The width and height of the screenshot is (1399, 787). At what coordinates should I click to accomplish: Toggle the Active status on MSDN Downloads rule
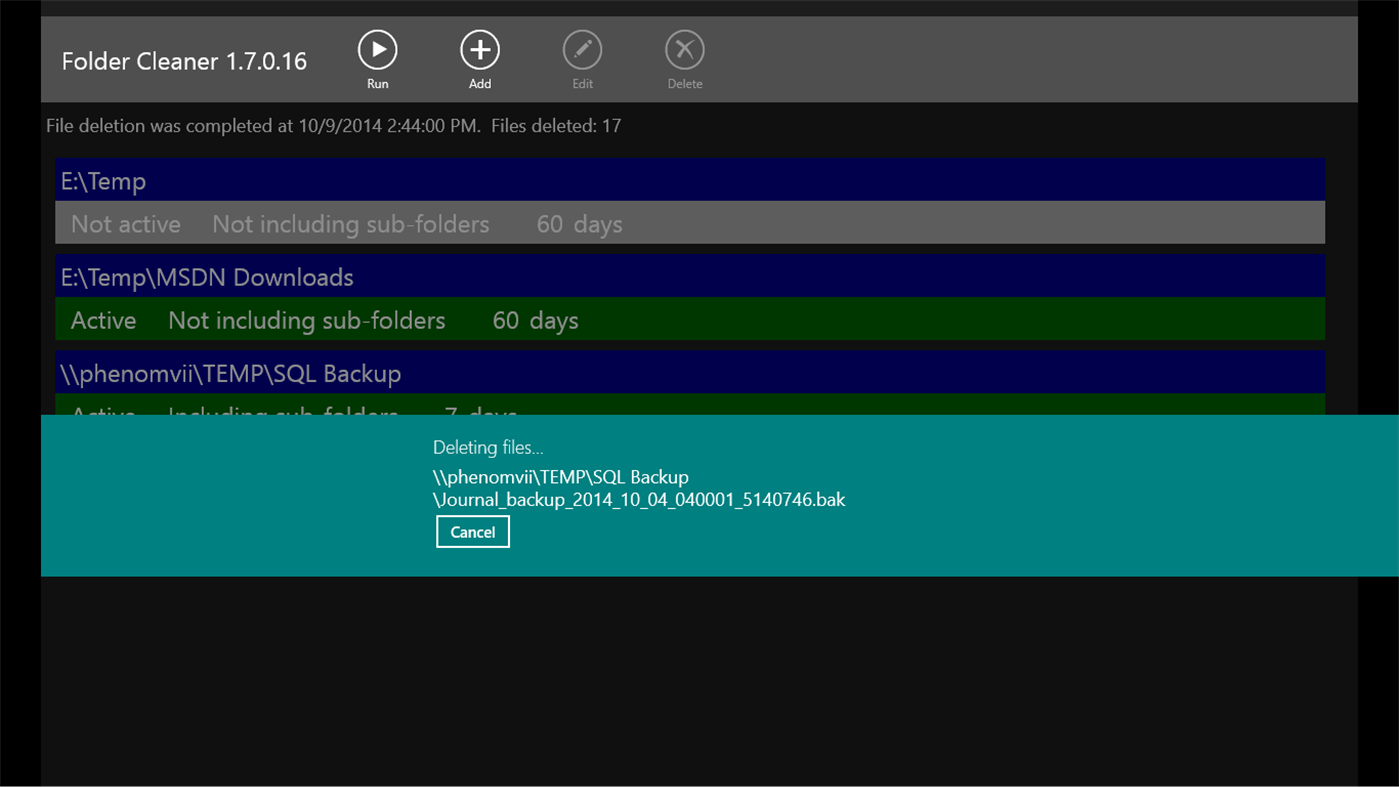pos(103,320)
